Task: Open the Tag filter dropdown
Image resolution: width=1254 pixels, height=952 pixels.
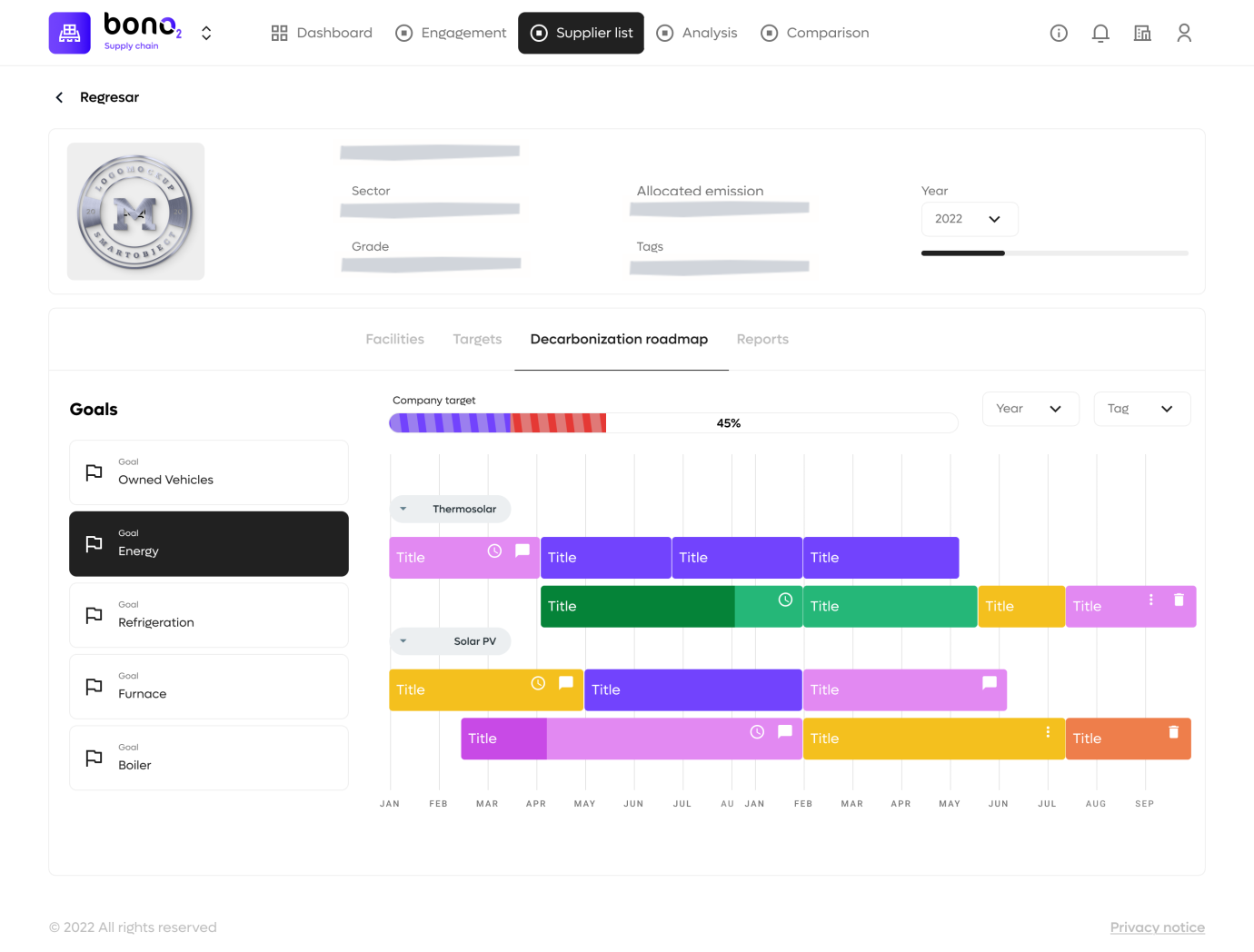Action: 1142,409
